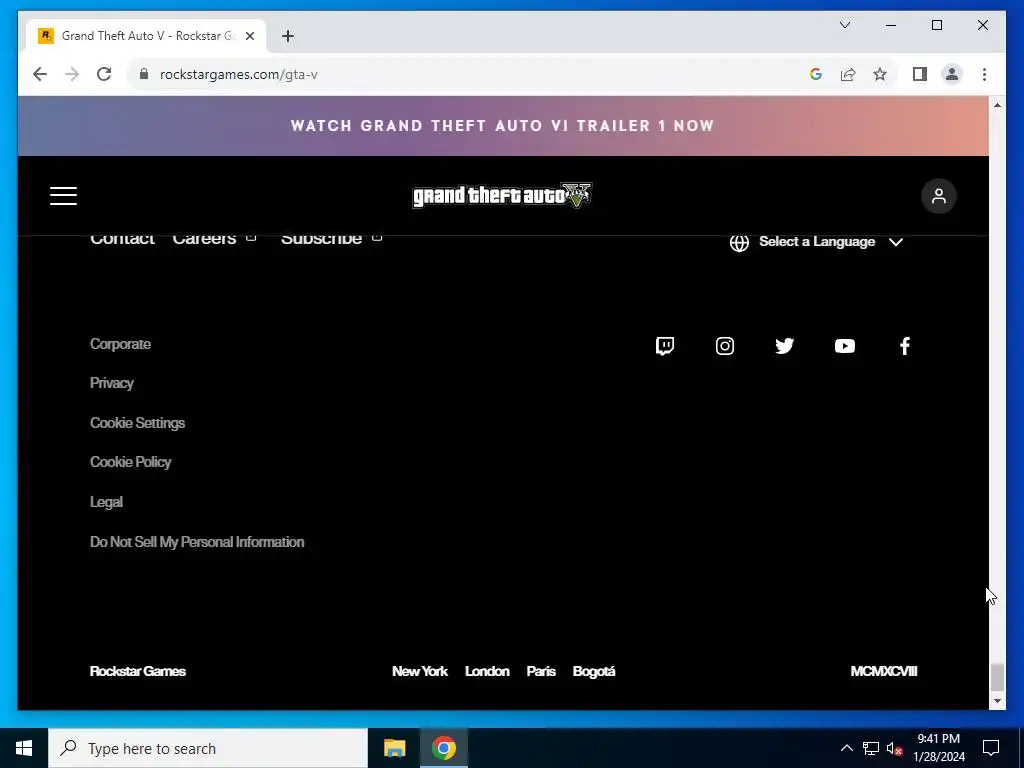Click the London location text
1024x768 pixels.
[x=487, y=671]
